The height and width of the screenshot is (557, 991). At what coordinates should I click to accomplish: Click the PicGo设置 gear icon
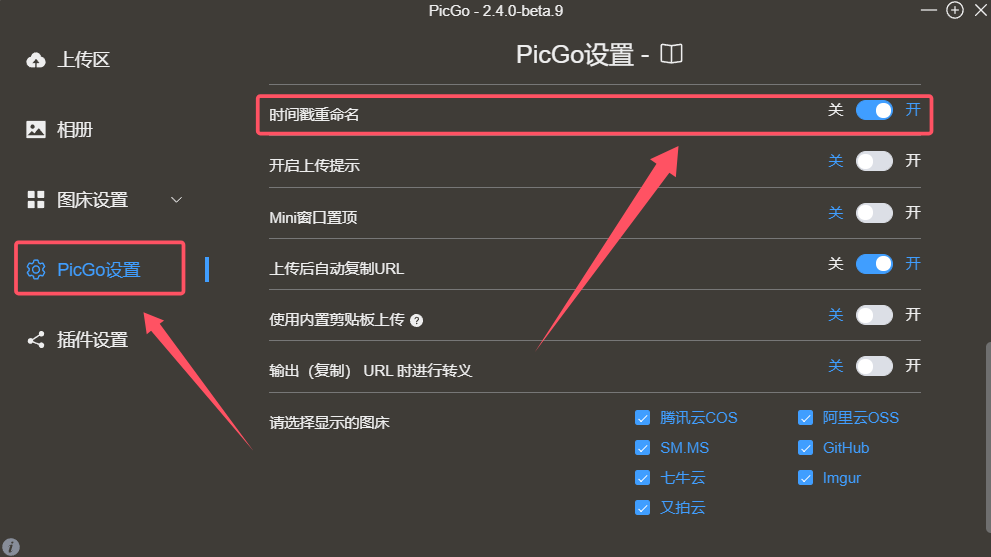[x=36, y=270]
